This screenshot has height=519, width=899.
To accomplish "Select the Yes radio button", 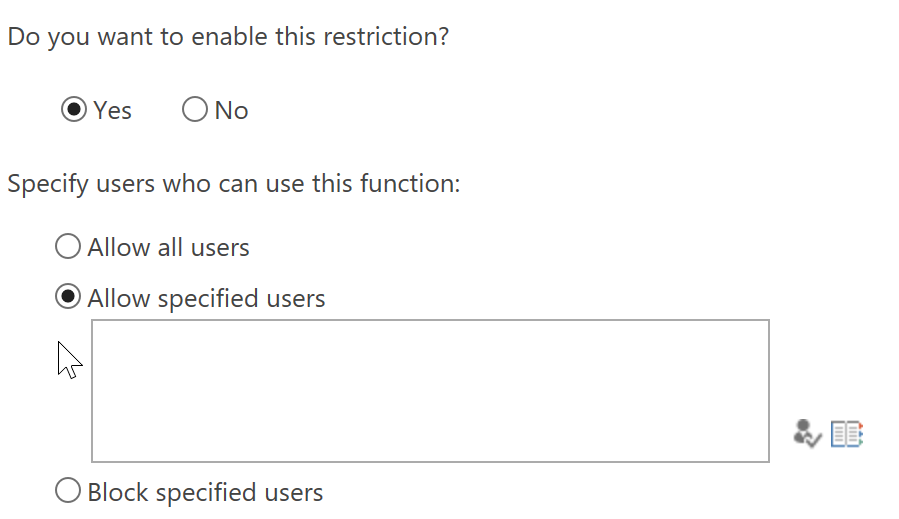I will tap(74, 109).
